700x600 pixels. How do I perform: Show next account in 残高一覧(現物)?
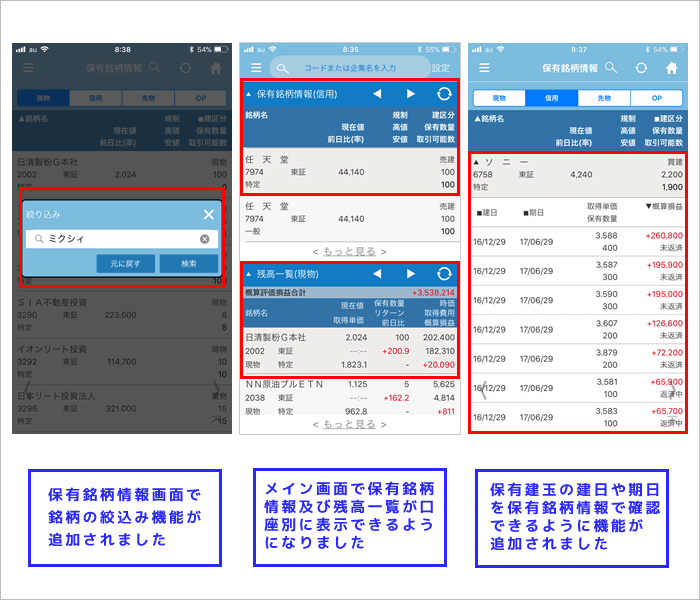[x=411, y=274]
